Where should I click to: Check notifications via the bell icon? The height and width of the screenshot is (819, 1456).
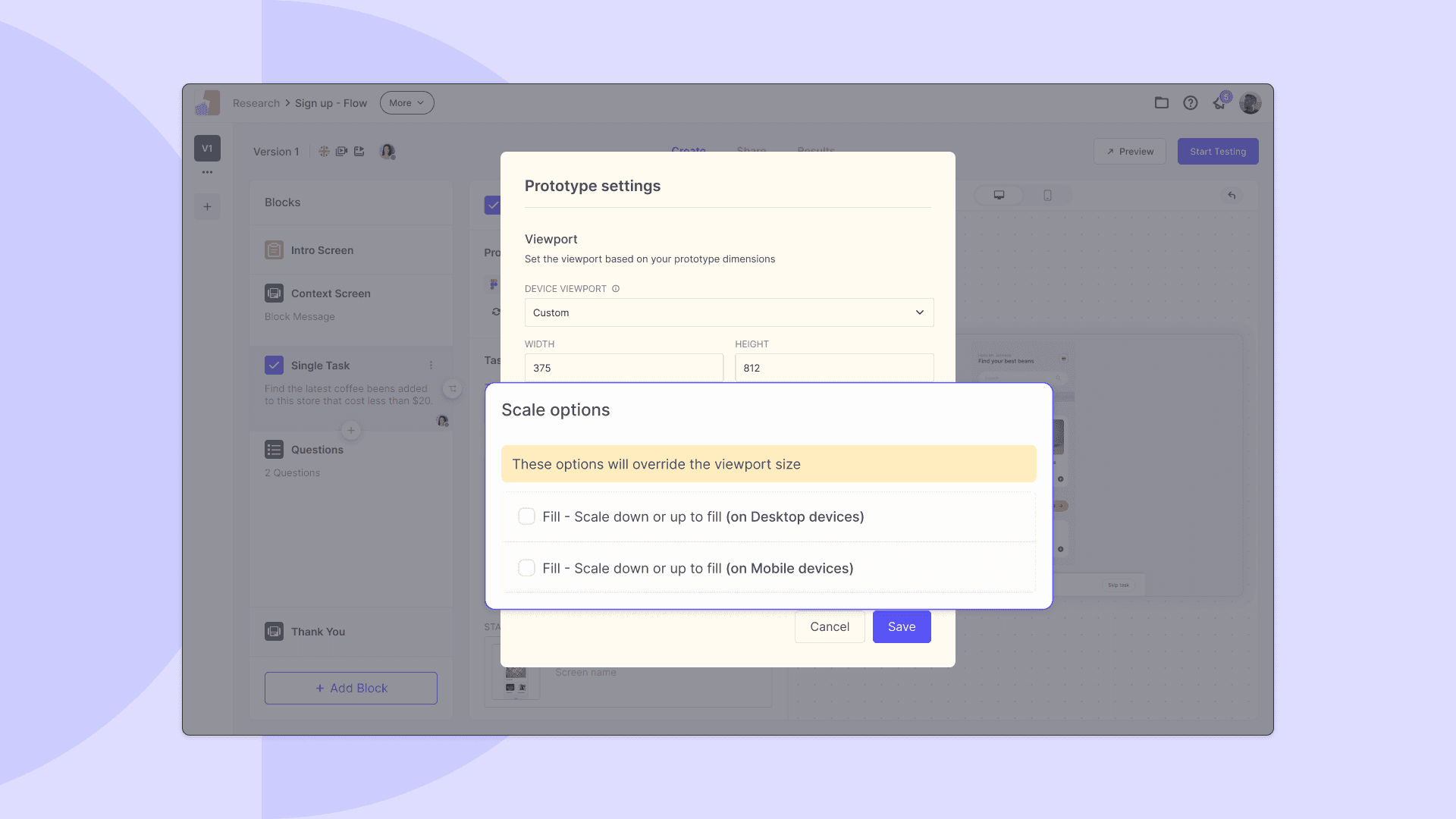(x=1219, y=102)
